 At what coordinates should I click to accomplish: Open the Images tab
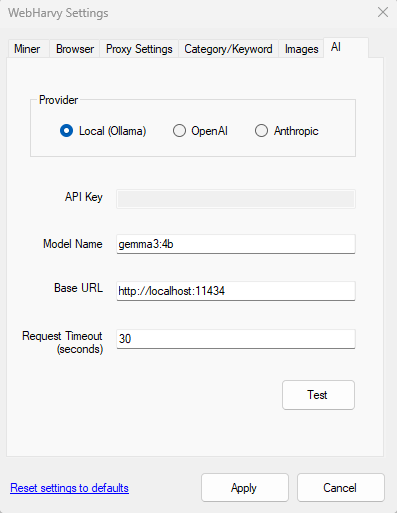click(x=301, y=49)
